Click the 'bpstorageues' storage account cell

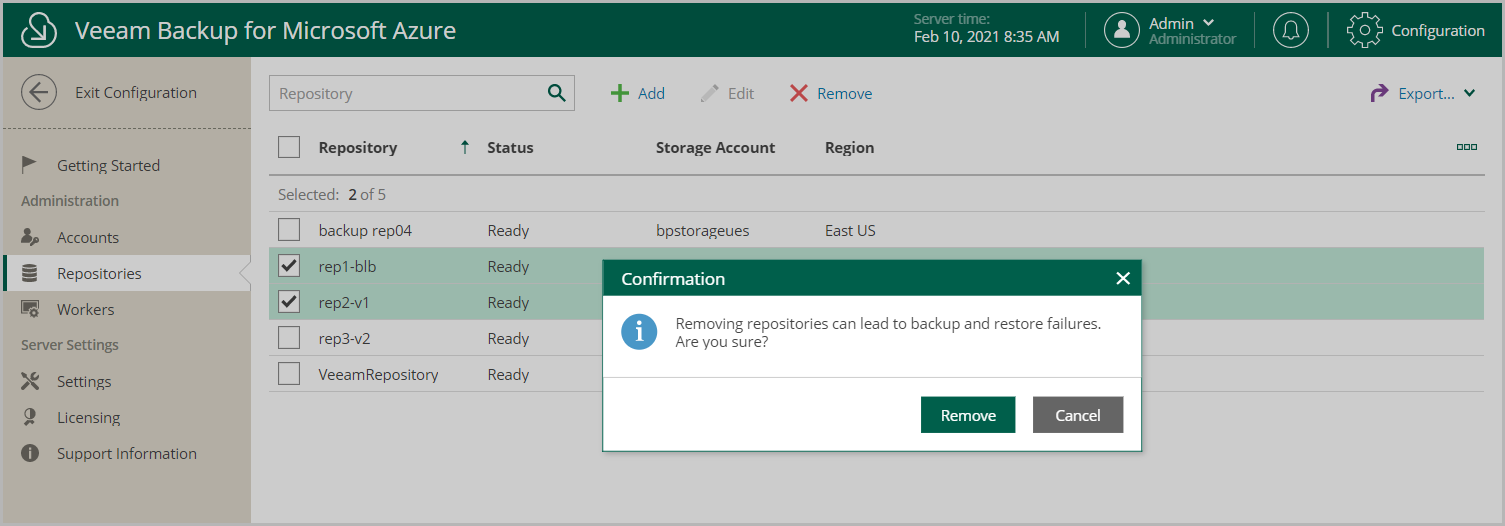pyautogui.click(x=702, y=230)
